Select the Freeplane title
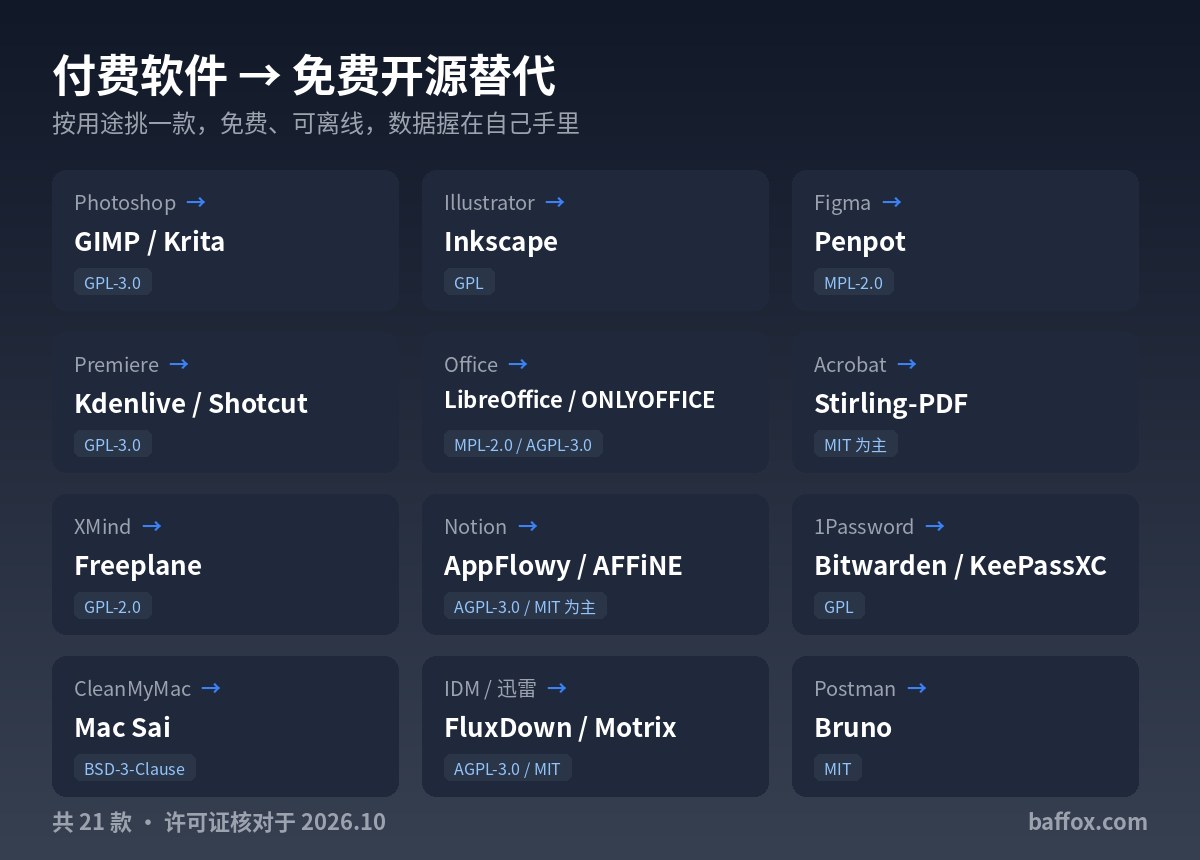This screenshot has width=1200, height=860. tap(138, 565)
